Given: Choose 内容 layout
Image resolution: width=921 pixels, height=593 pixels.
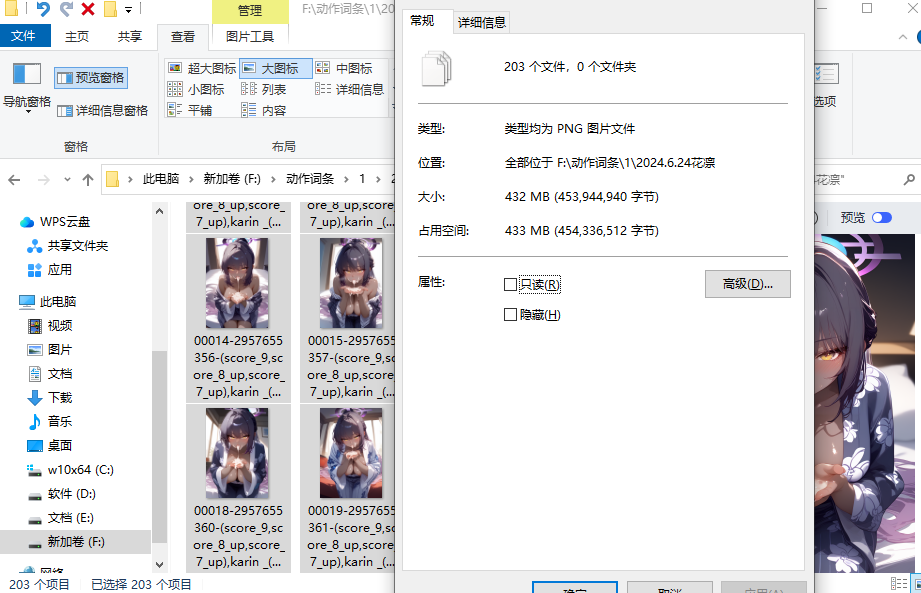Looking at the screenshot, I should (x=264, y=110).
